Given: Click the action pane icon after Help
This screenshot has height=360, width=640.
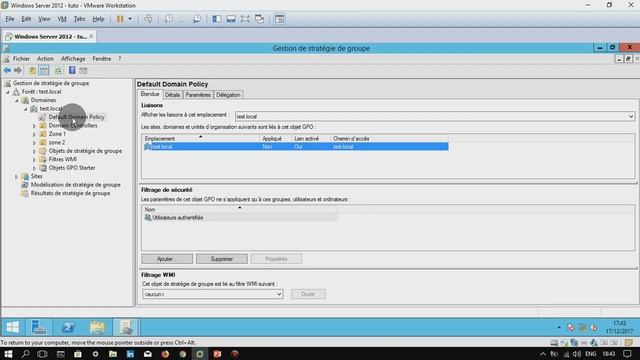Looking at the screenshot, I should coord(83,70).
